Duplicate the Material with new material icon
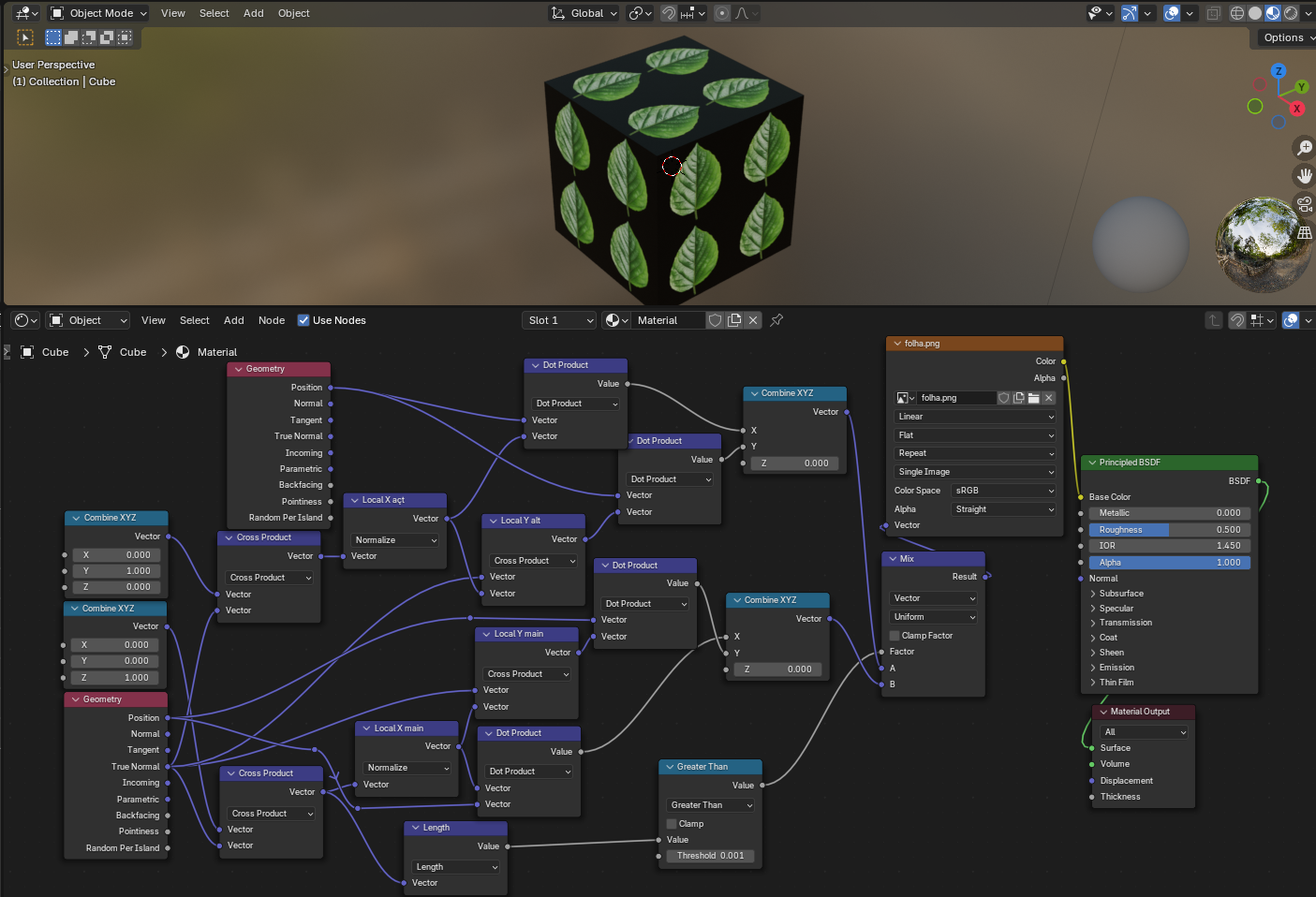The width and height of the screenshot is (1316, 897). (734, 320)
